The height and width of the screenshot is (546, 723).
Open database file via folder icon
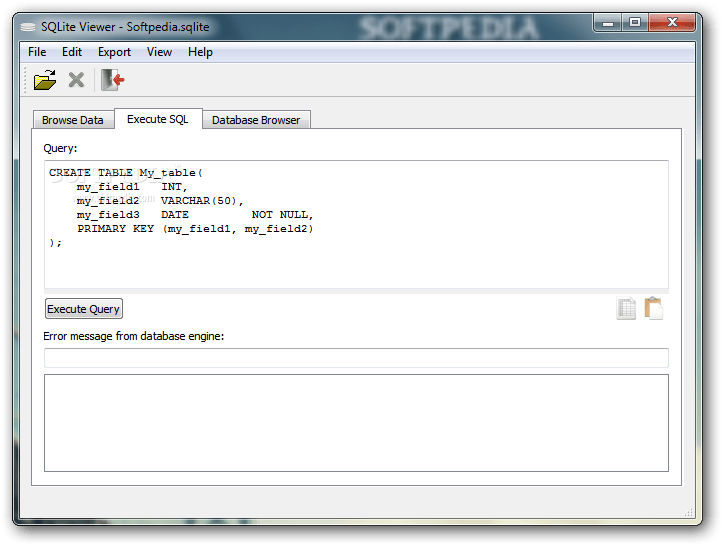45,80
